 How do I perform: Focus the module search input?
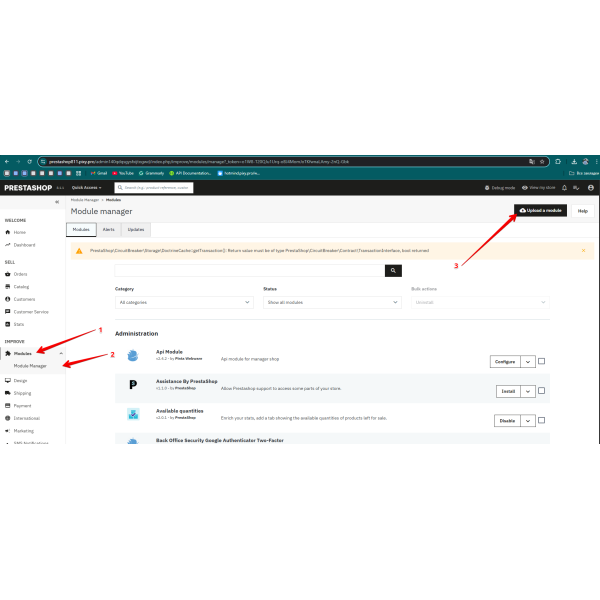(x=249, y=271)
